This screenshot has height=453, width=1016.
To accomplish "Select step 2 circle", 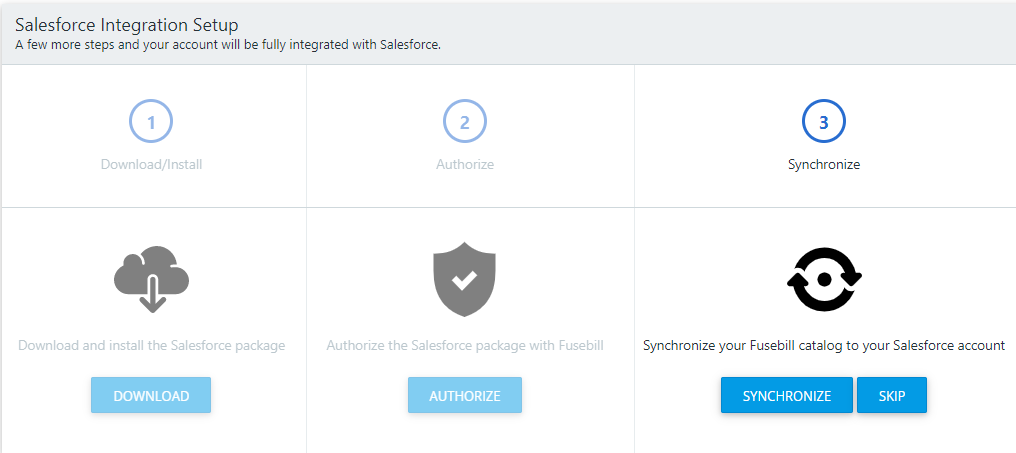I will pyautogui.click(x=465, y=122).
